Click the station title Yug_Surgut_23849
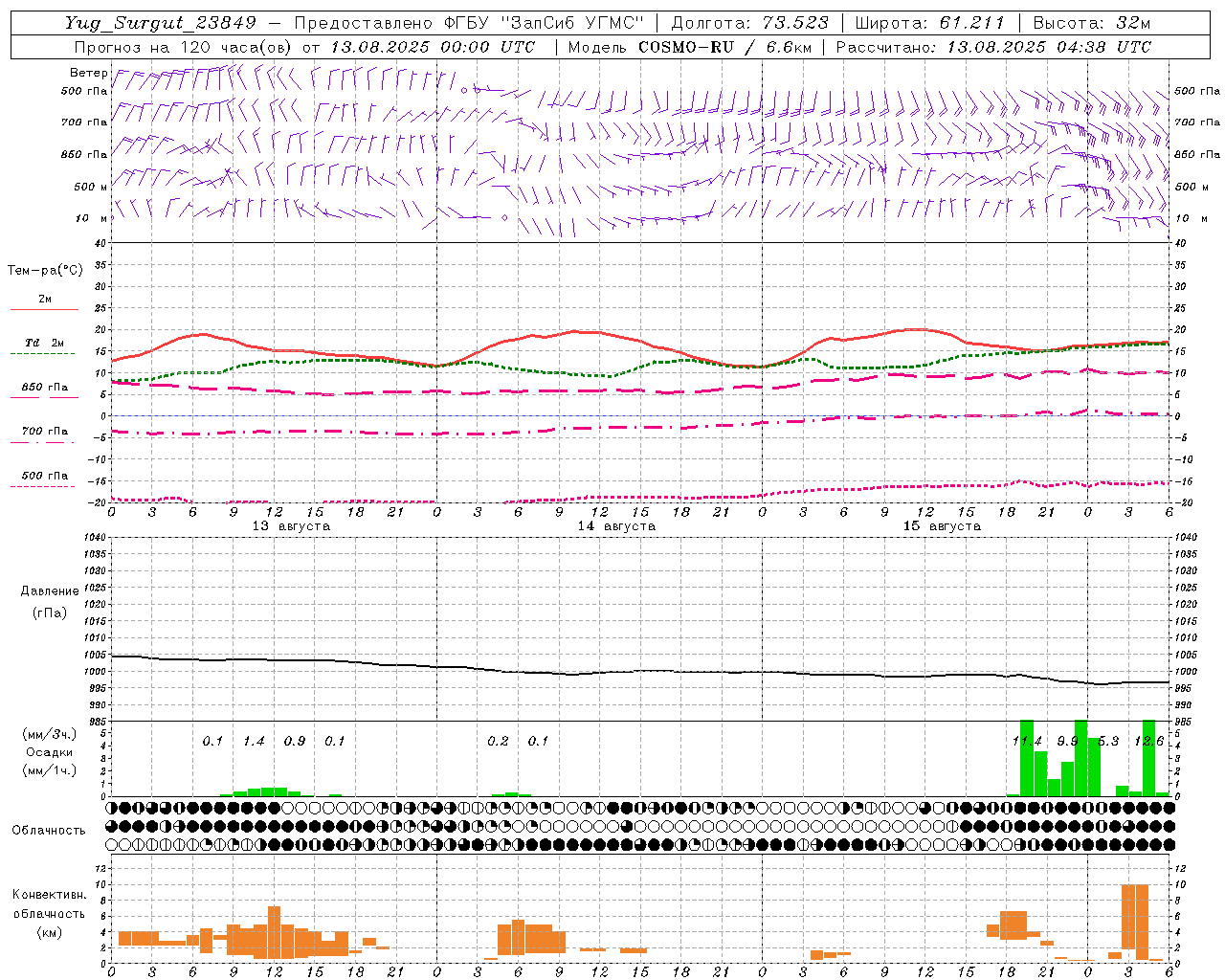Image resolution: width=1225 pixels, height=980 pixels. coord(161,23)
